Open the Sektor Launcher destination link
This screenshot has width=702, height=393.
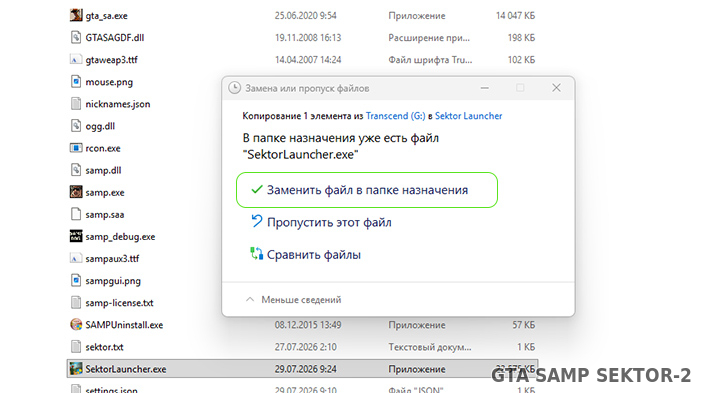(x=468, y=116)
